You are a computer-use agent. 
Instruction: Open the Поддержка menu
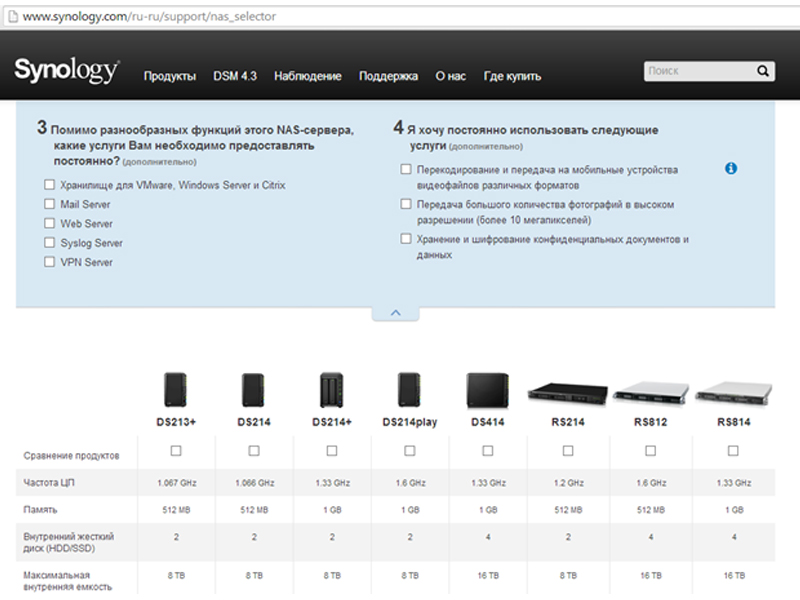click(x=388, y=76)
